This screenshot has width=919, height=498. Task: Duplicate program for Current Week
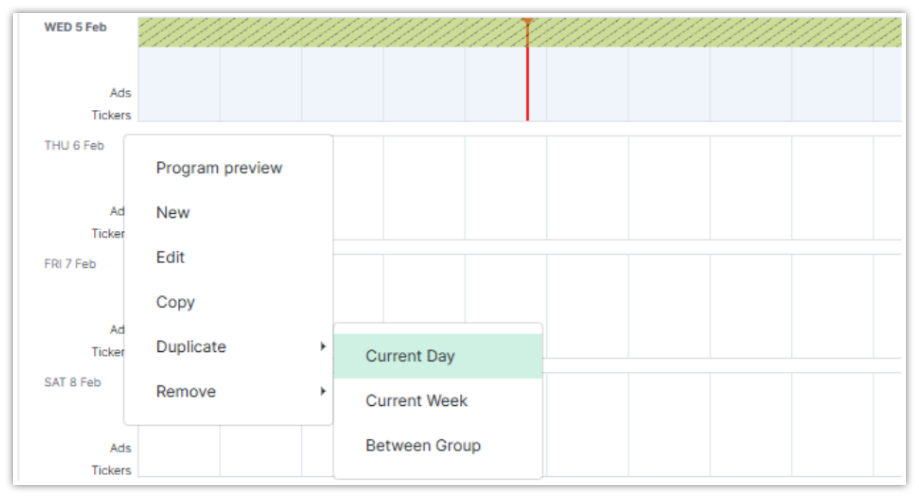[x=416, y=401]
